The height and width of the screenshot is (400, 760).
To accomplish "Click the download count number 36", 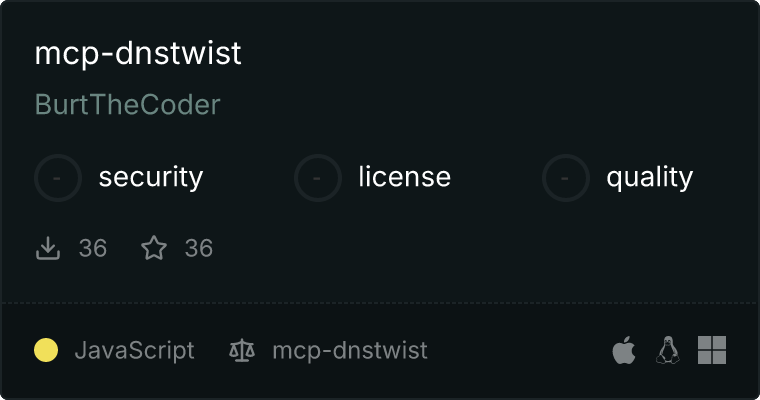I will (x=93, y=248).
